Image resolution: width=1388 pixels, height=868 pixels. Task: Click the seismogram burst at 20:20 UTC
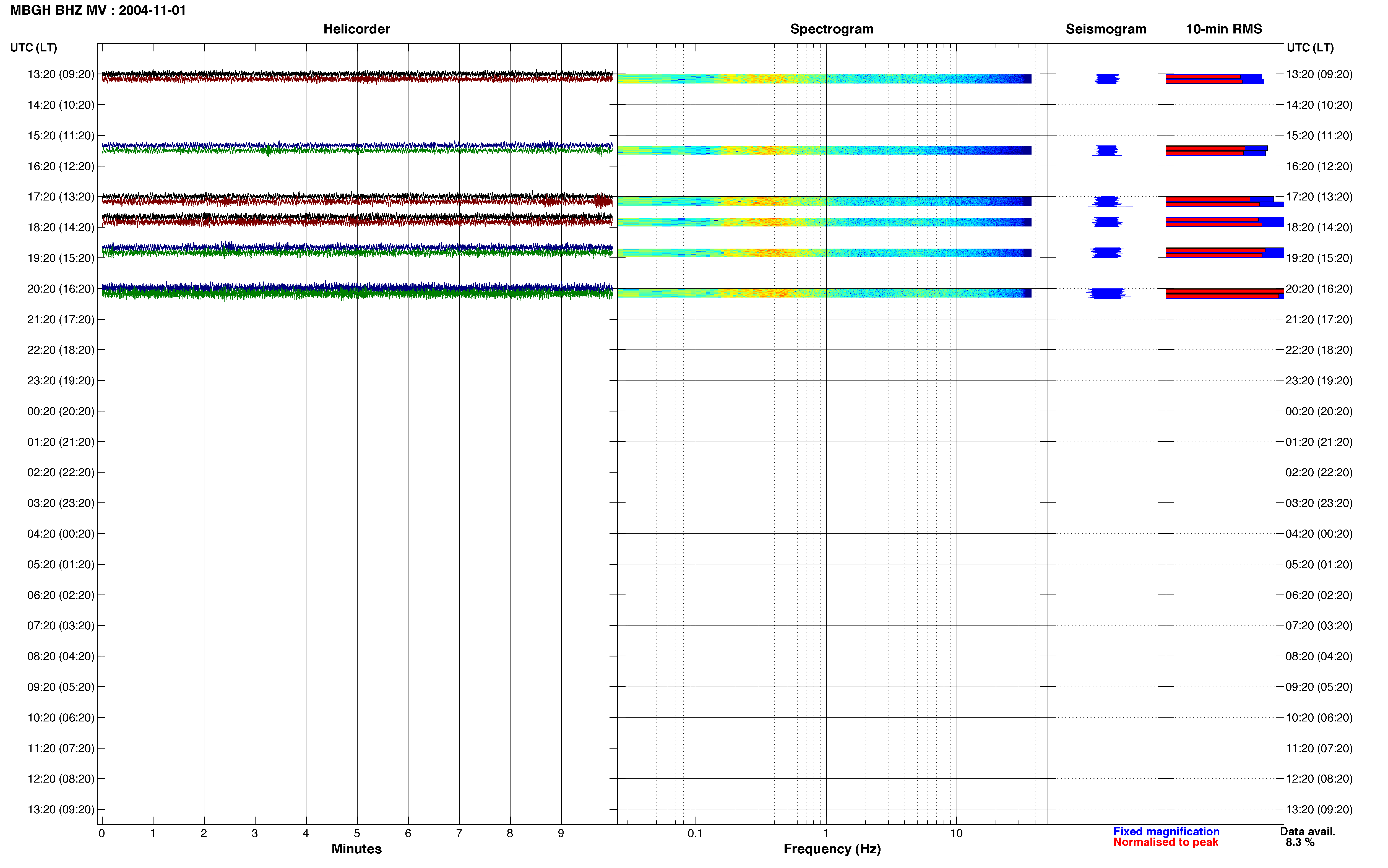tap(1107, 293)
